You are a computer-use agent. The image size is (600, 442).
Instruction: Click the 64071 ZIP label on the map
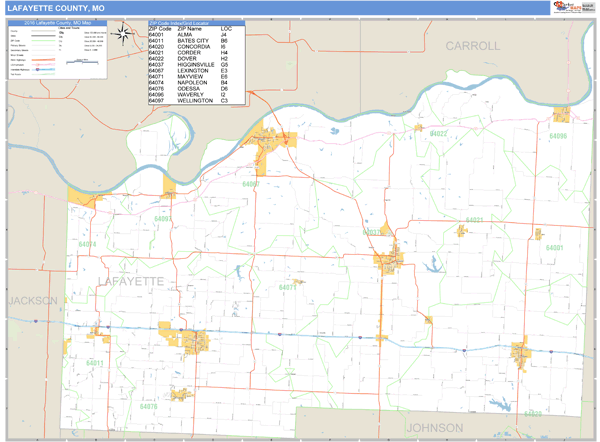289,287
